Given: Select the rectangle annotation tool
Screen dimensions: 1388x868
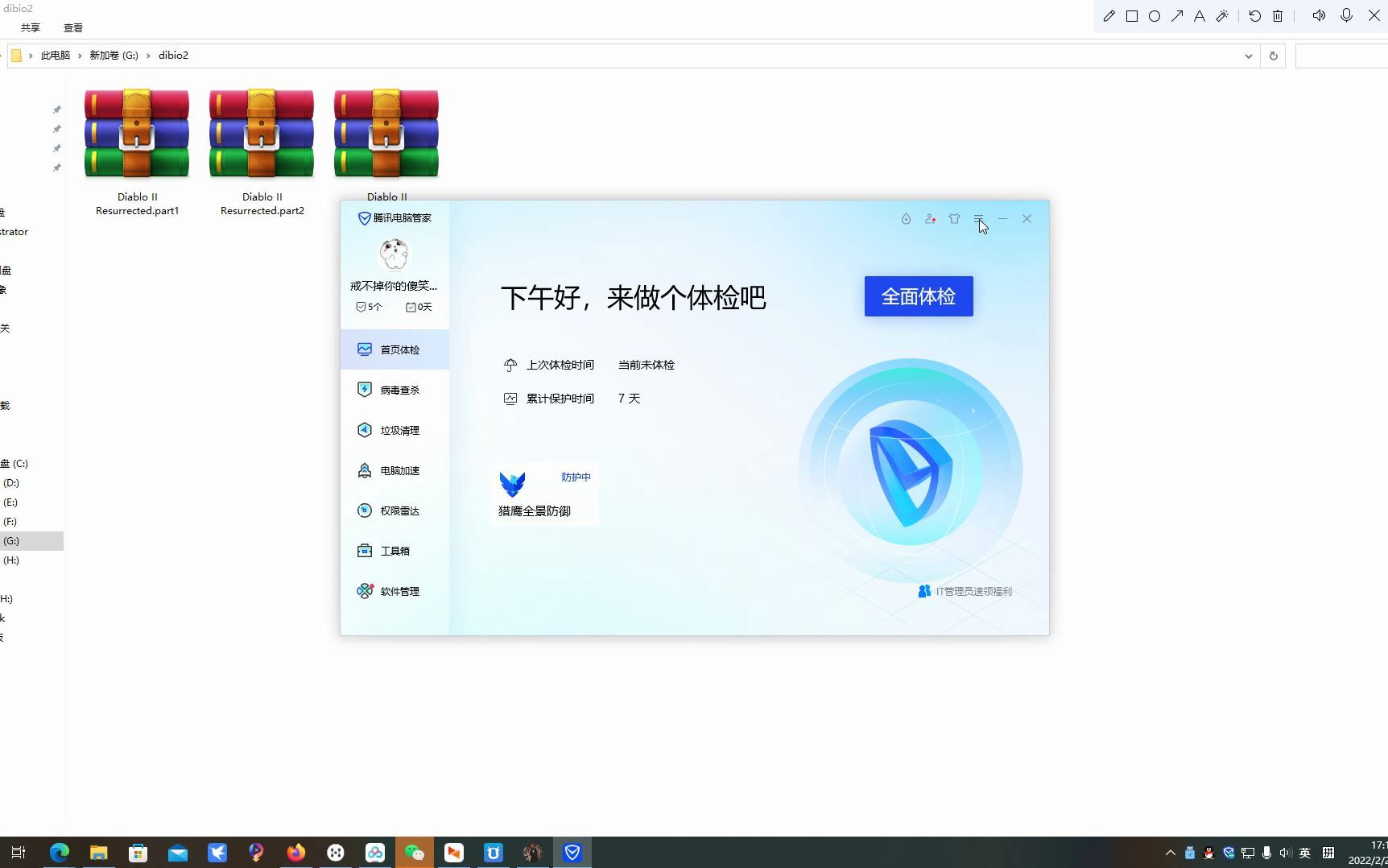Looking at the screenshot, I should click(x=1131, y=16).
